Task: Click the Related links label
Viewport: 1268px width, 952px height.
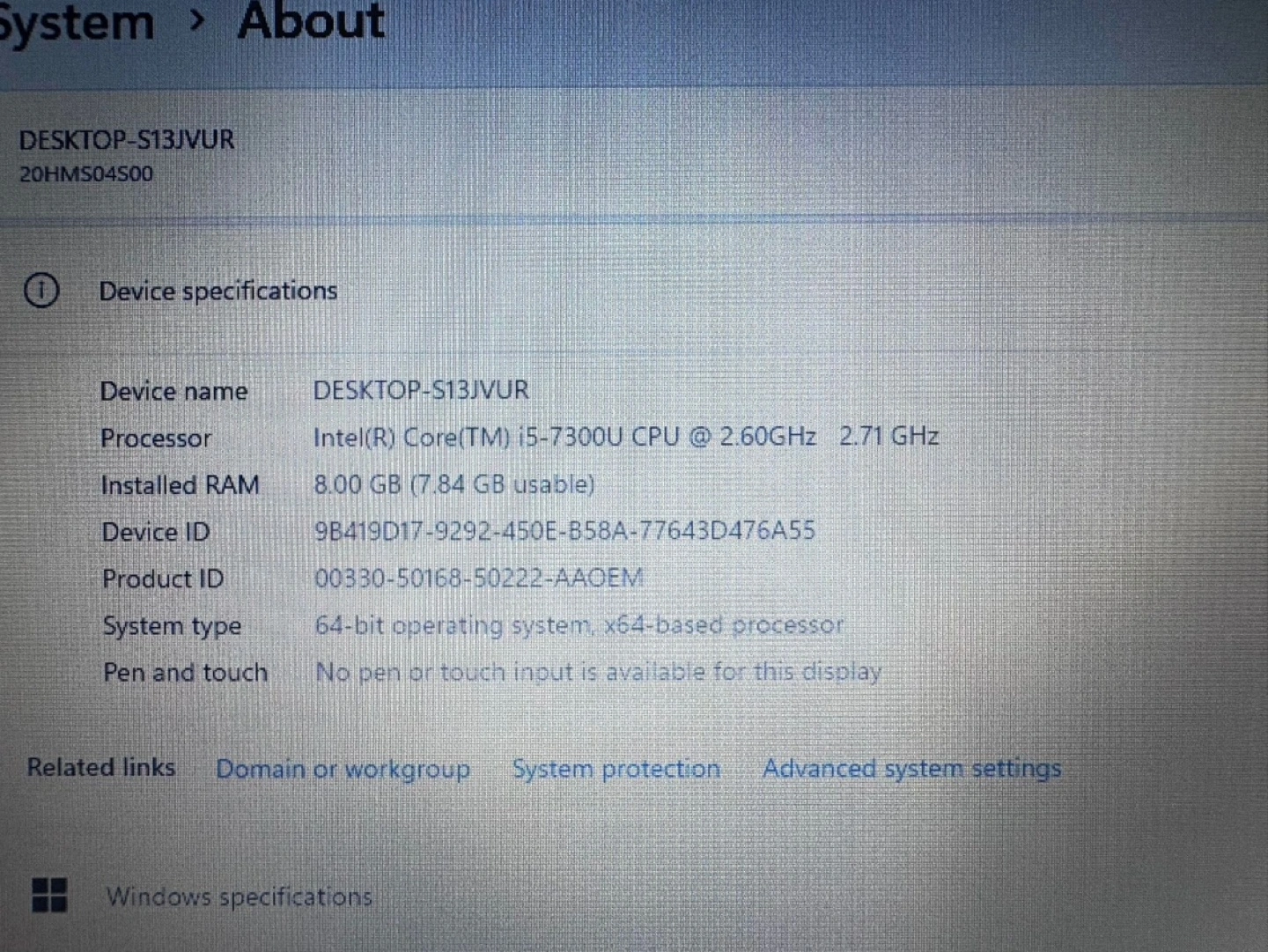Action: click(x=100, y=768)
